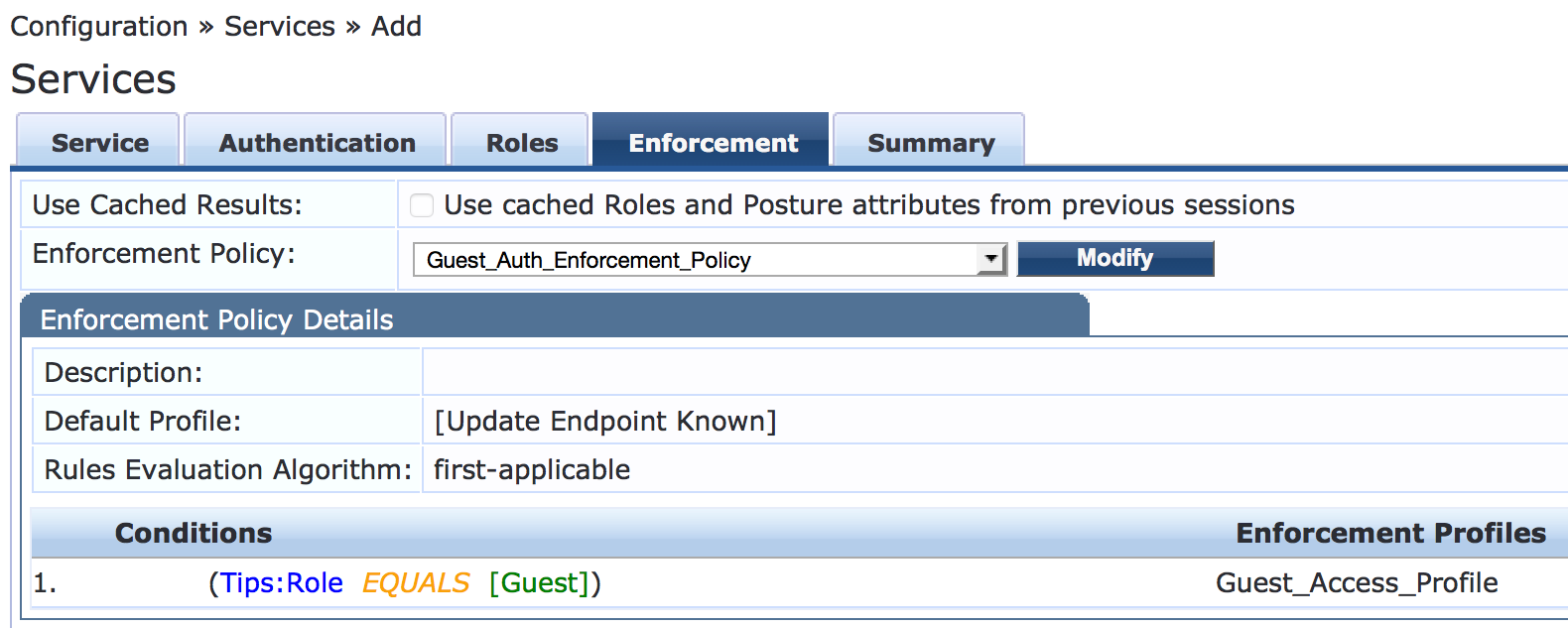Click the Tips:Role condition attribute
1568x628 pixels.
pyautogui.click(x=282, y=583)
